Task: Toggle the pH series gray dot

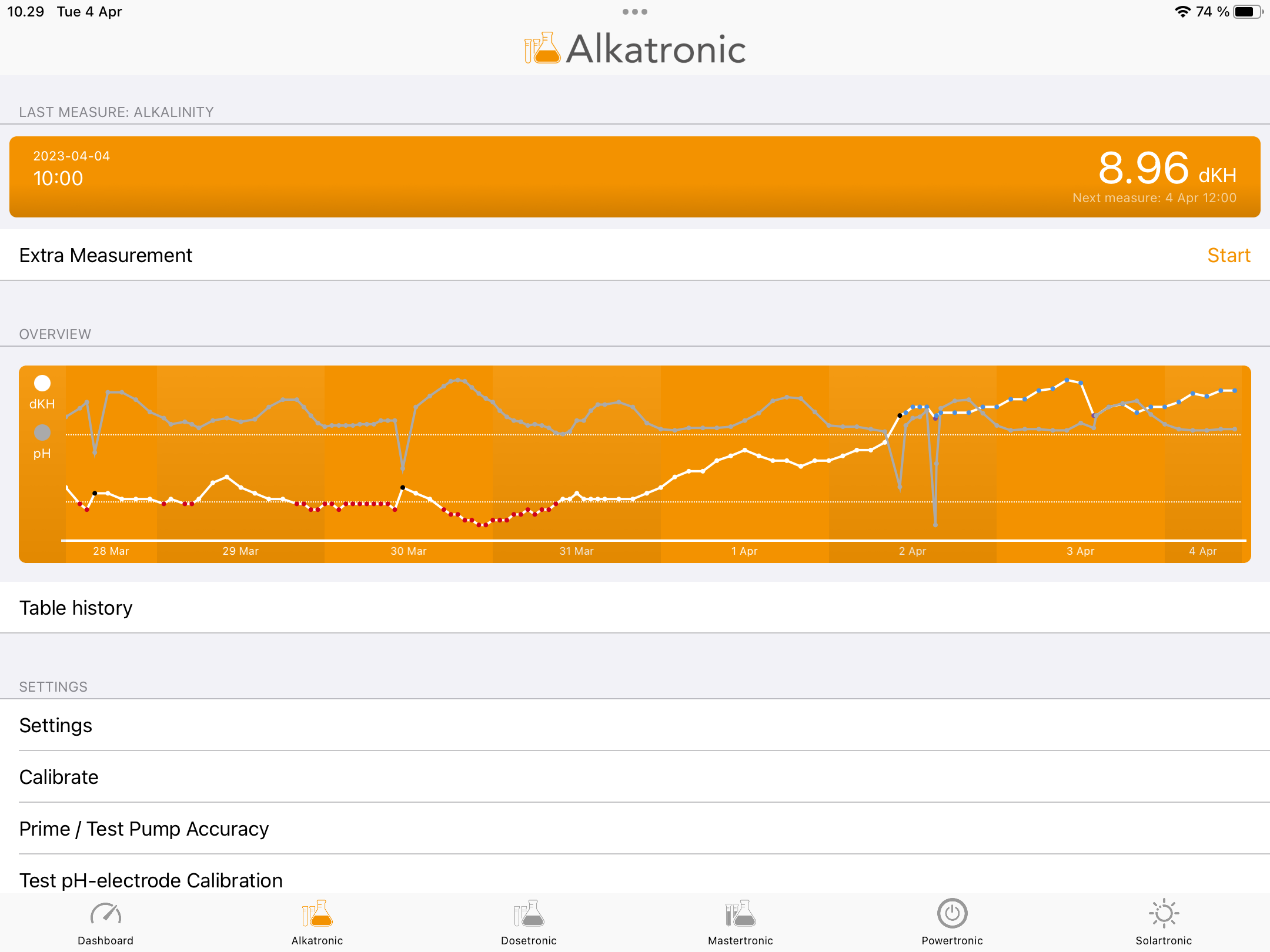Action: pos(42,433)
